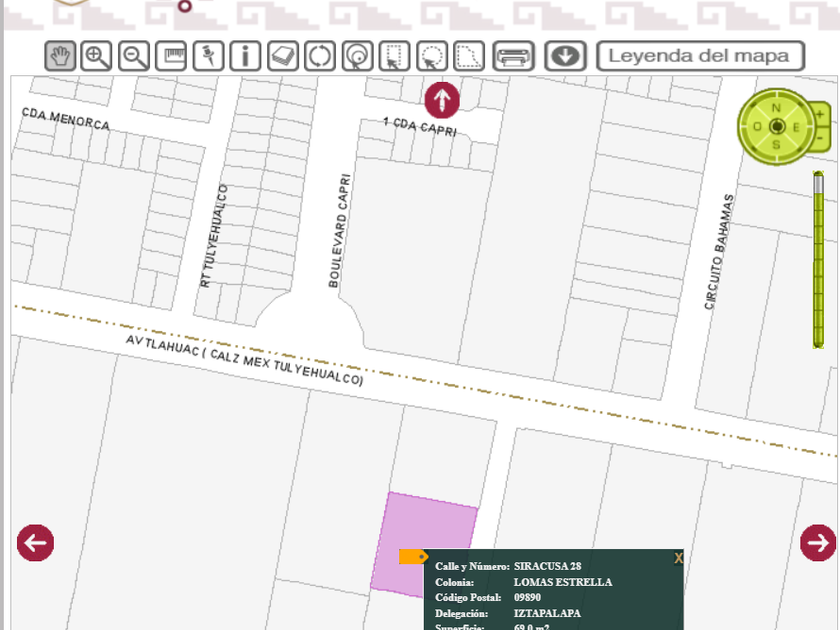Click the download arrow icon
The width and height of the screenshot is (840, 630).
[x=566, y=56]
